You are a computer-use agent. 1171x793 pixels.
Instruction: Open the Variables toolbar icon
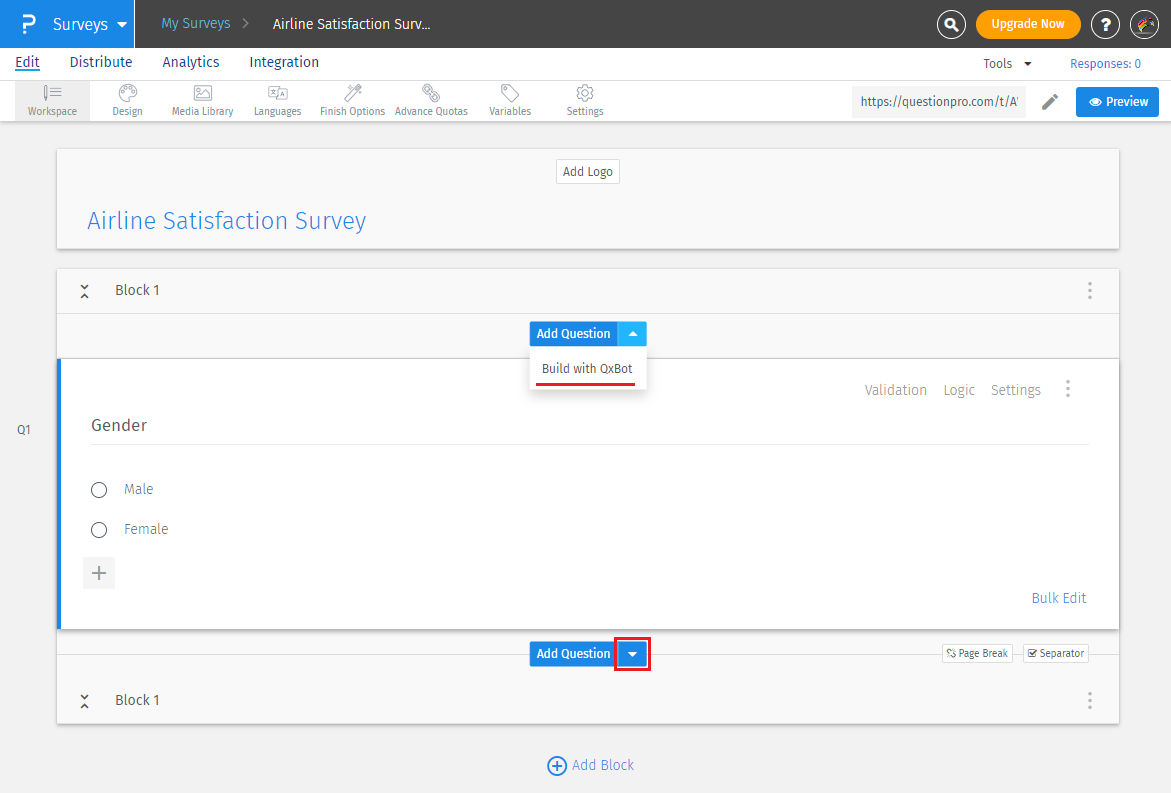509,100
